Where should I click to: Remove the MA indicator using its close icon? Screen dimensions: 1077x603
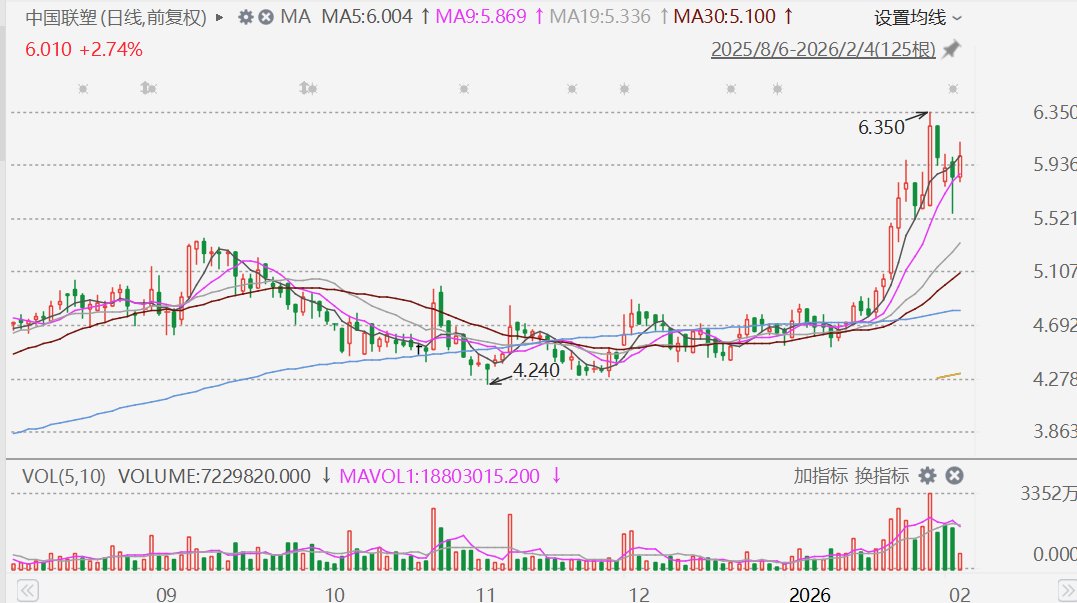[265, 17]
